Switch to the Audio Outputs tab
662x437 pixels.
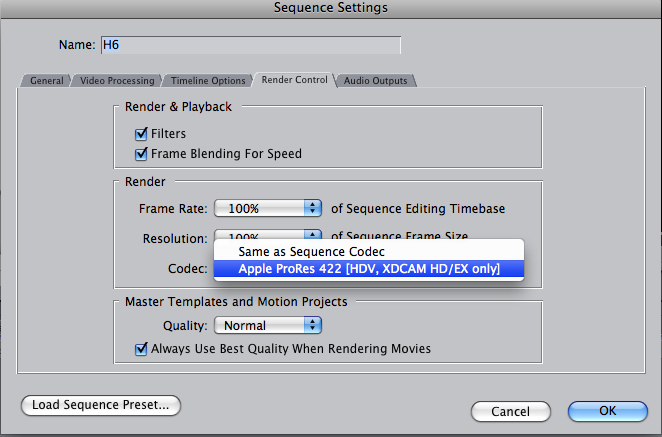pyautogui.click(x=376, y=80)
